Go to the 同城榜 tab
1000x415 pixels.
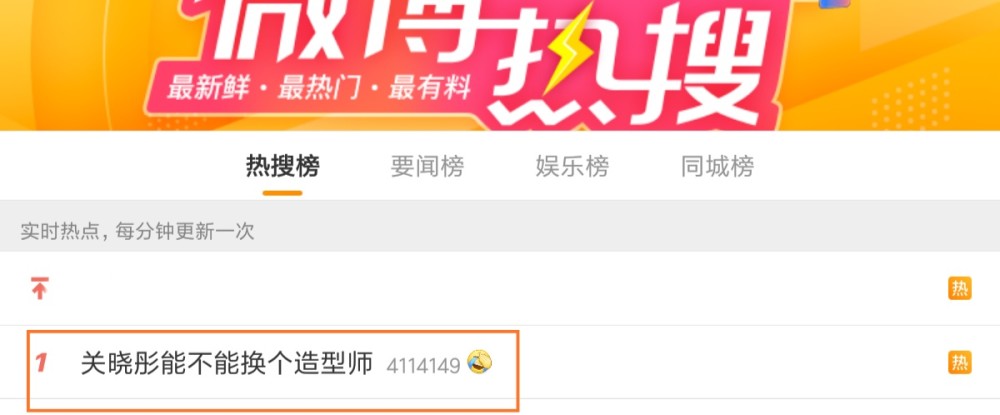pos(717,167)
